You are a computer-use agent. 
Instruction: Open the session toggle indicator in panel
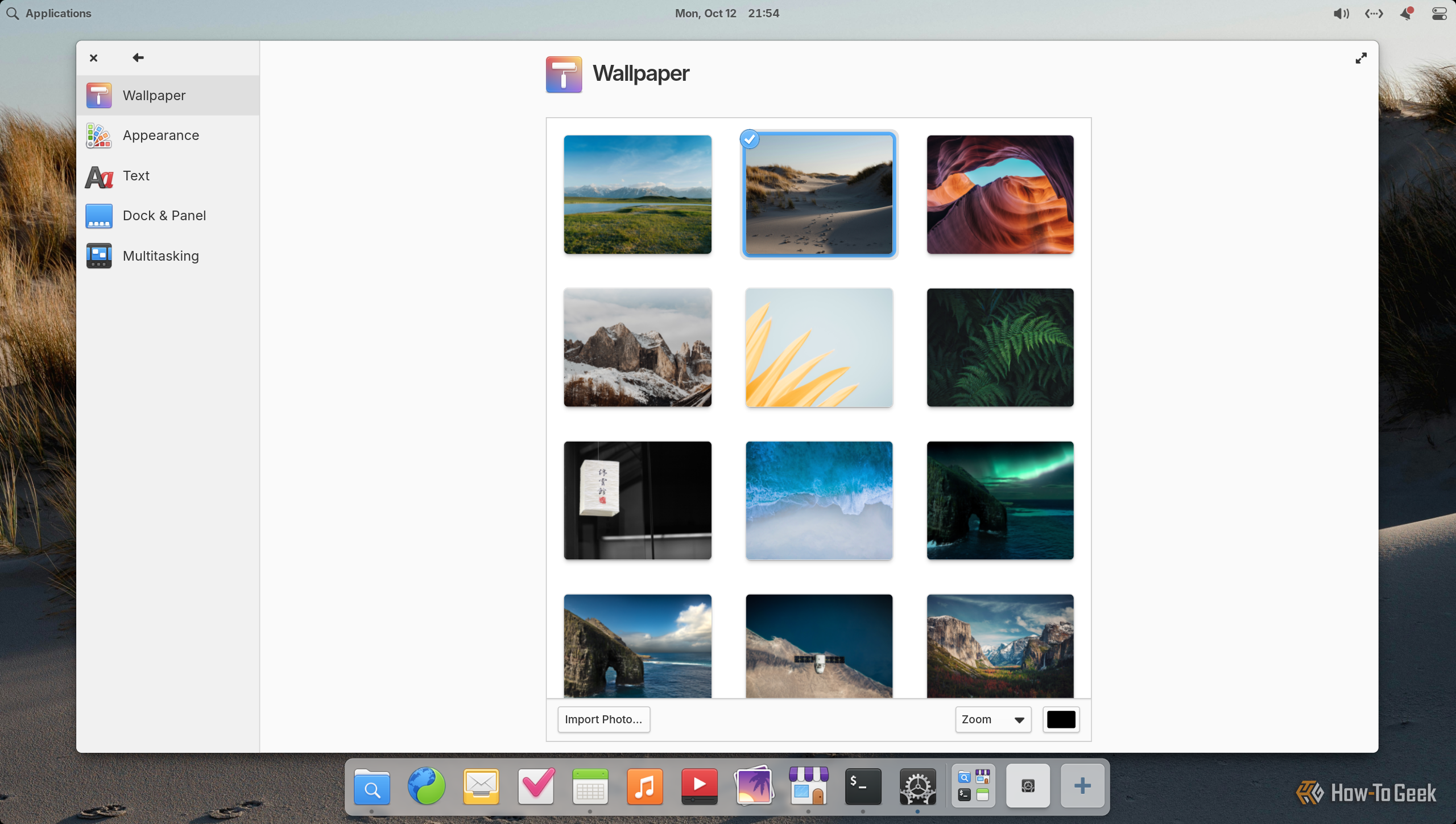pyautogui.click(x=1440, y=14)
